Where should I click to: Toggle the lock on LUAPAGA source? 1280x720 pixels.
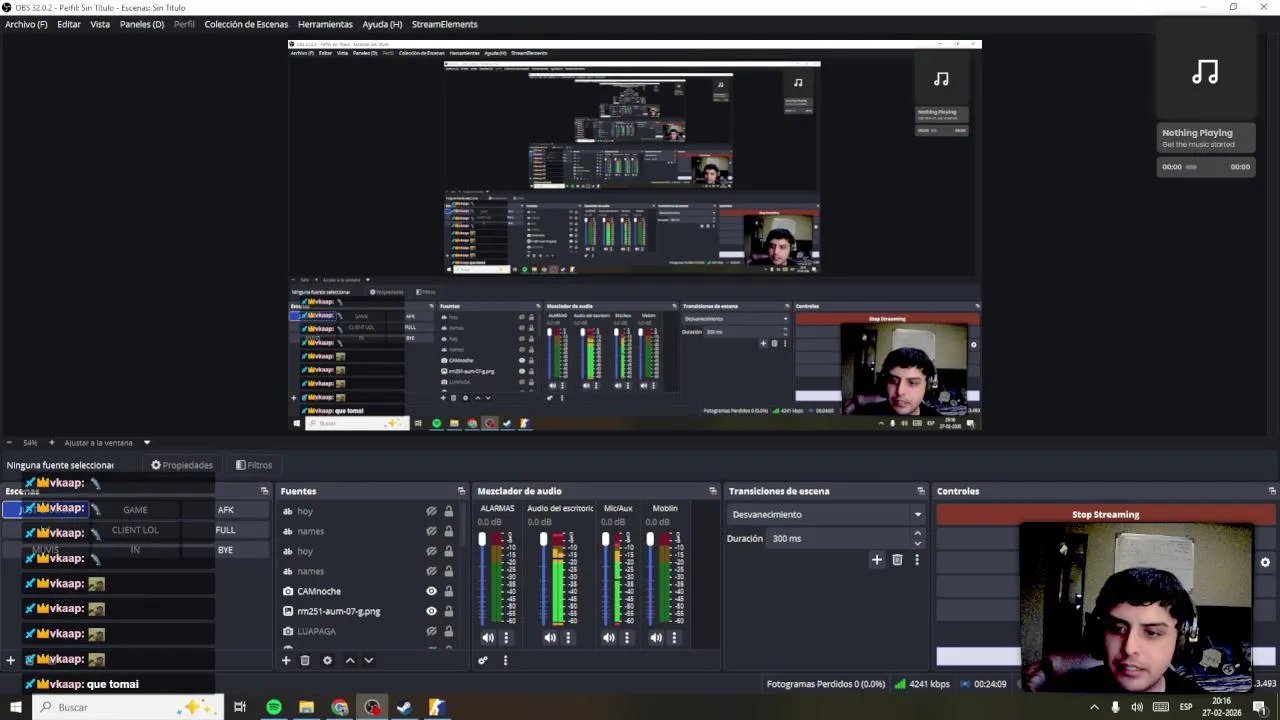pyautogui.click(x=448, y=631)
